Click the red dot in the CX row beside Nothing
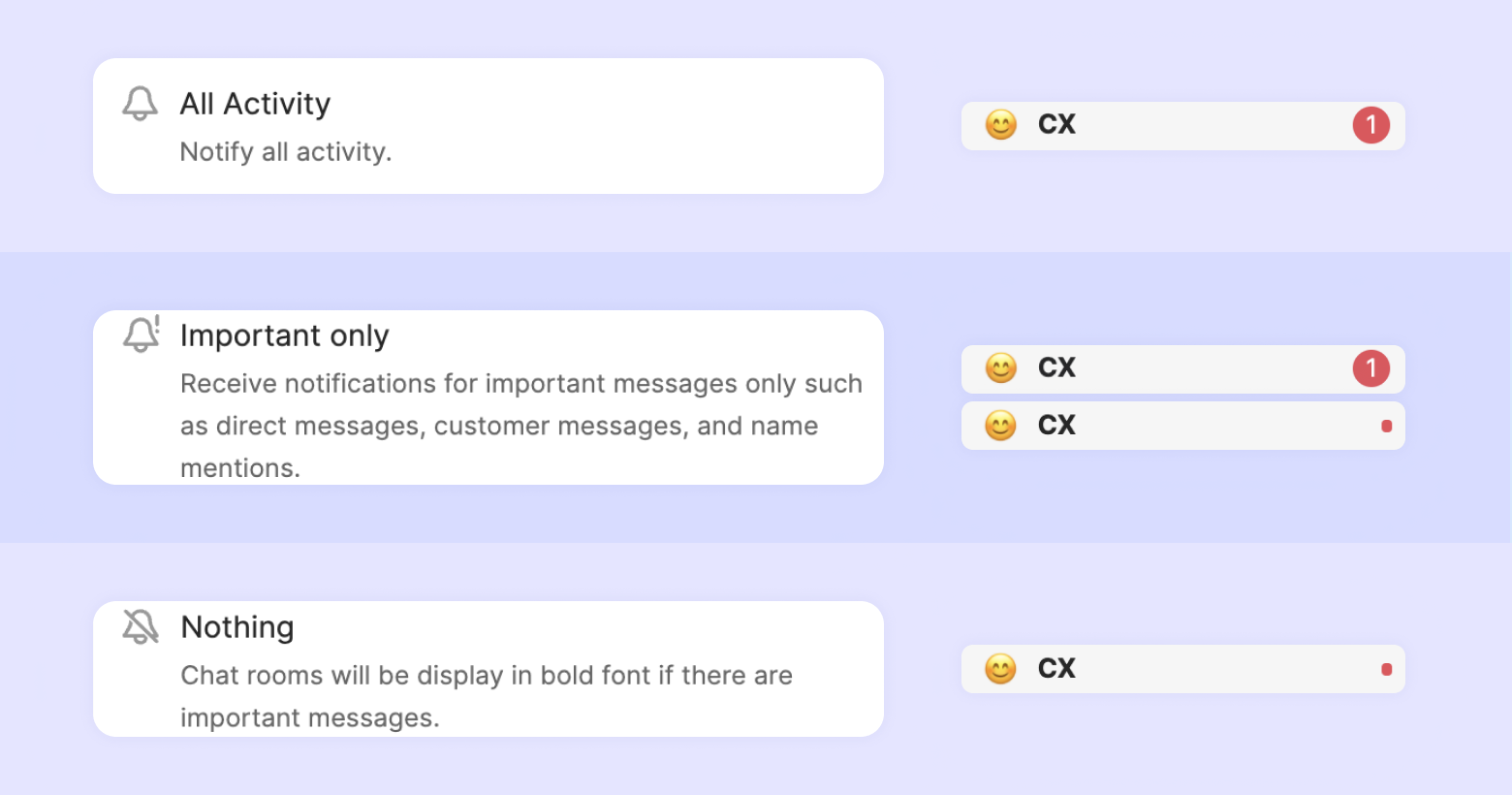This screenshot has width=1512, height=795. (1386, 669)
